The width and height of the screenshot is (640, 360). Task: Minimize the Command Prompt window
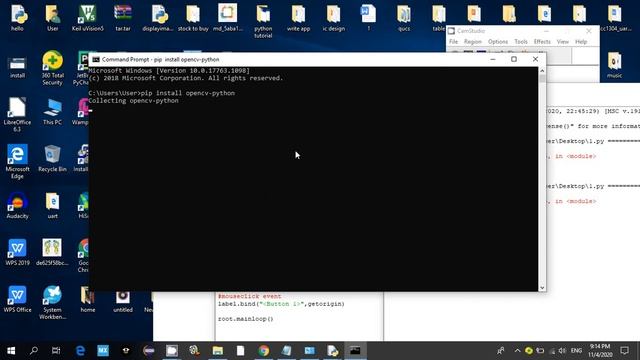(x=493, y=59)
